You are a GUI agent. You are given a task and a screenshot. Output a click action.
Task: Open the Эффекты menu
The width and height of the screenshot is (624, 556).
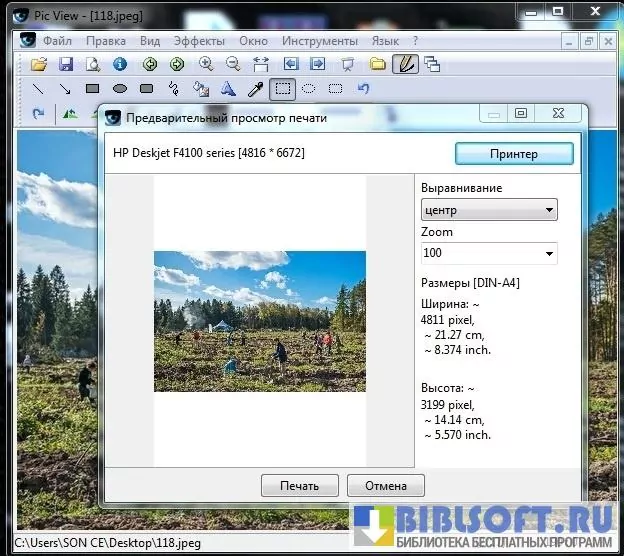coord(199,41)
